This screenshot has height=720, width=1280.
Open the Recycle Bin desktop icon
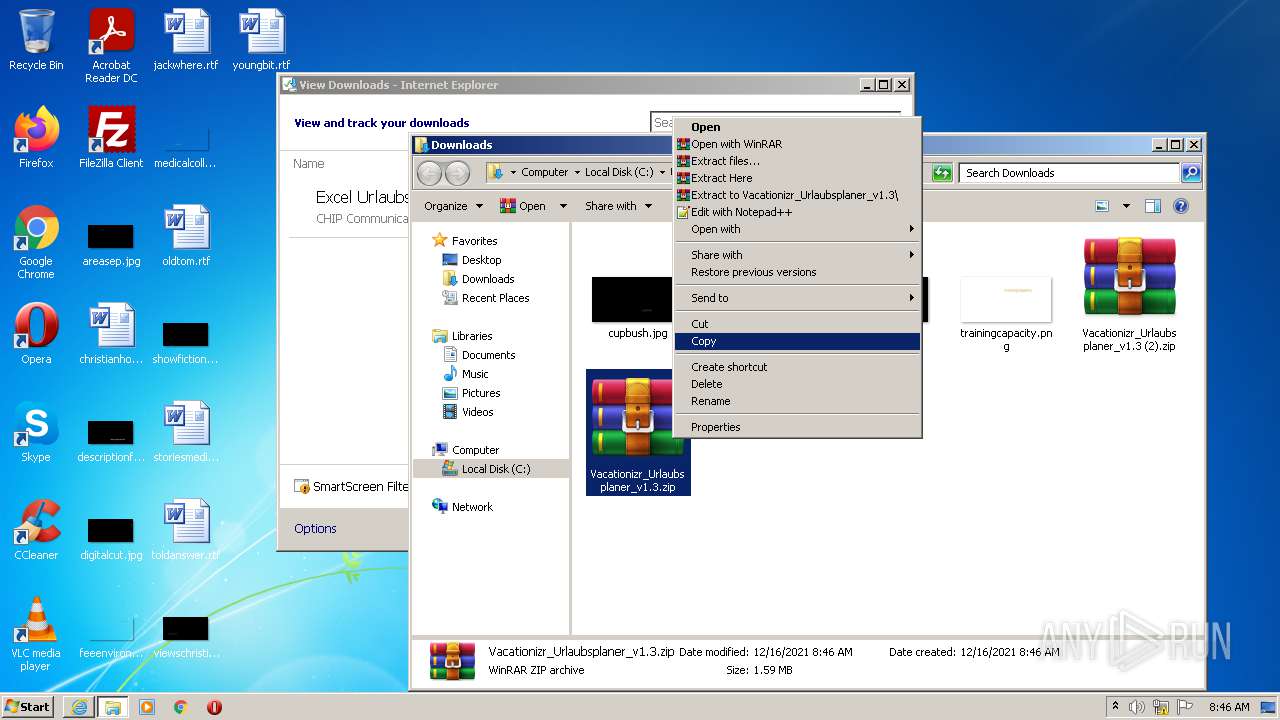click(x=36, y=40)
